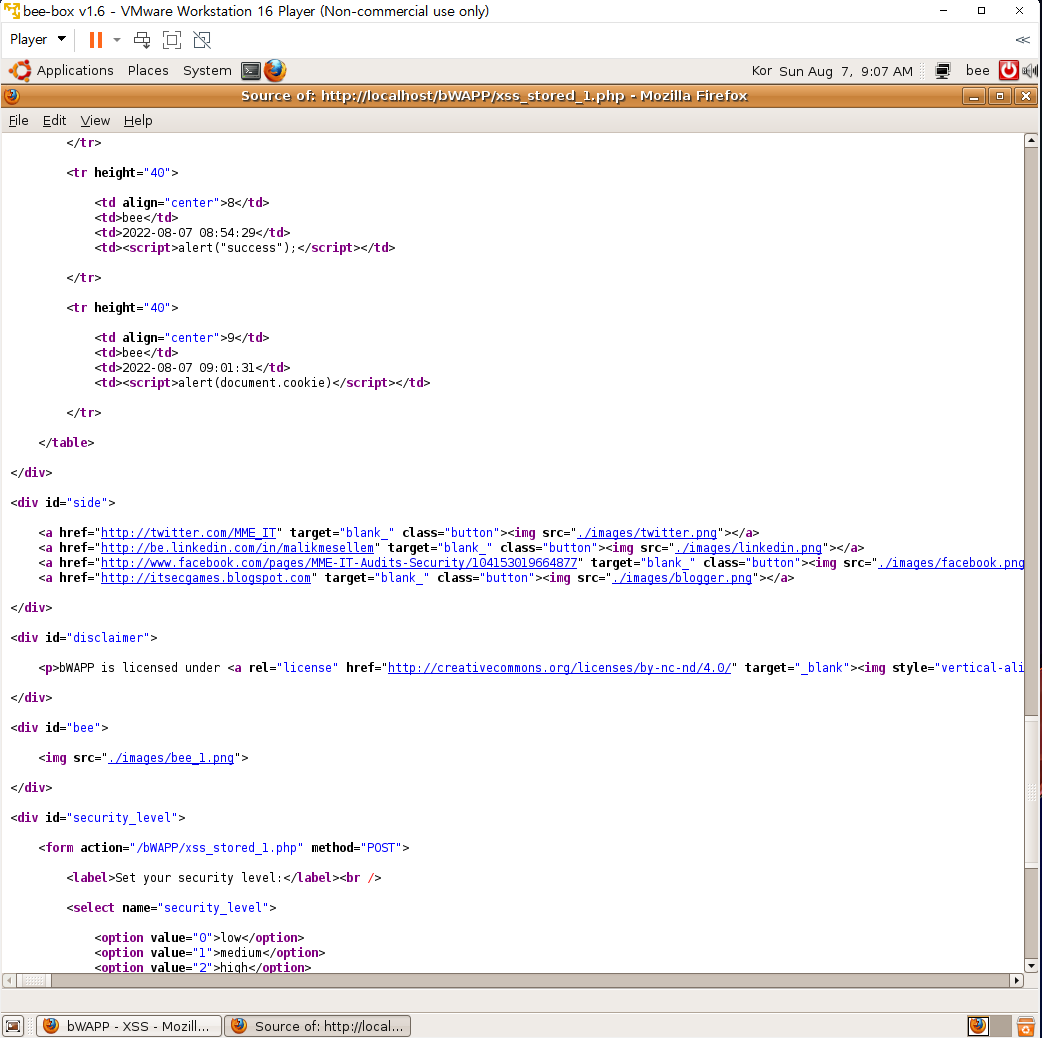The image size is (1042, 1038).
Task: Click the Set your security level label line
Action: pos(224,878)
